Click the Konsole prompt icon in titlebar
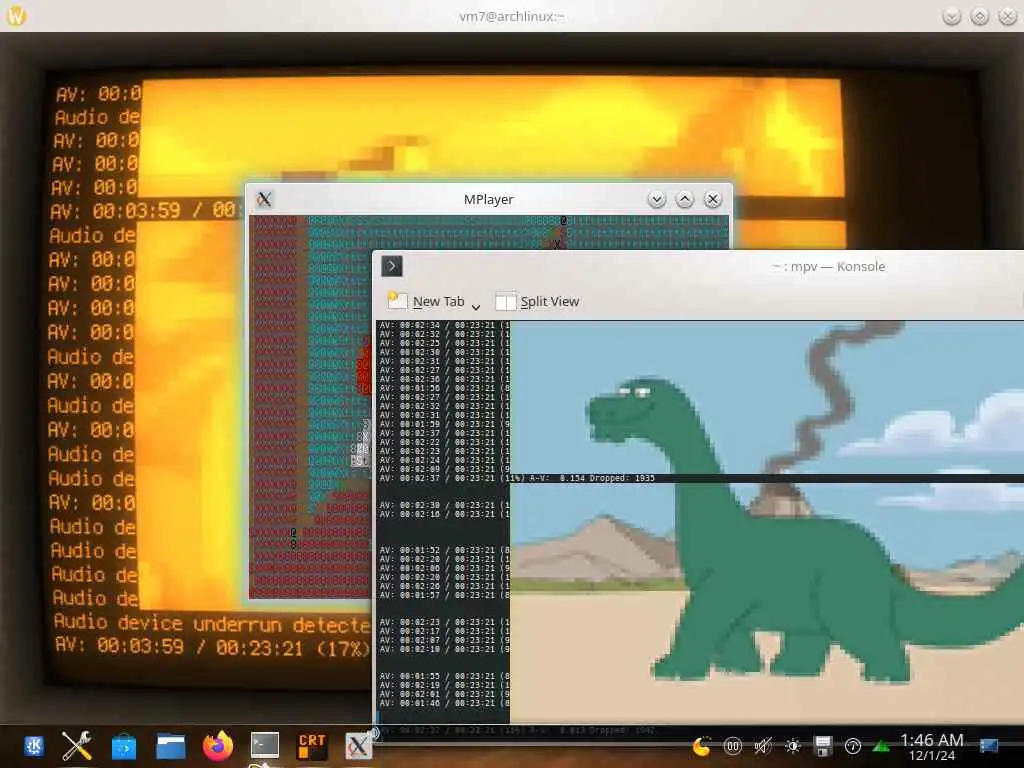Viewport: 1024px width, 768px height. (392, 266)
